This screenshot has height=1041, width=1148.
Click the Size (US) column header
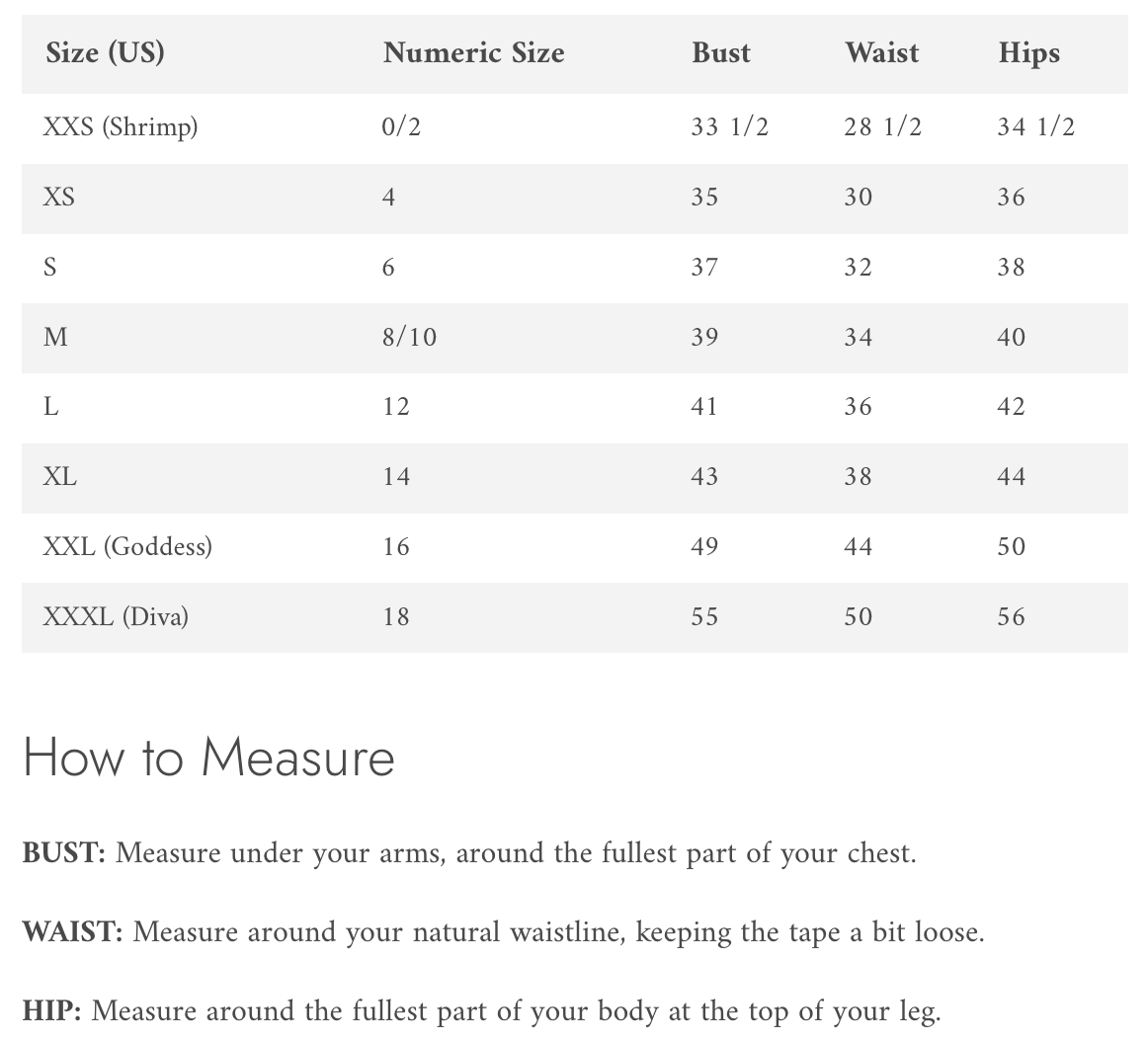point(105,52)
